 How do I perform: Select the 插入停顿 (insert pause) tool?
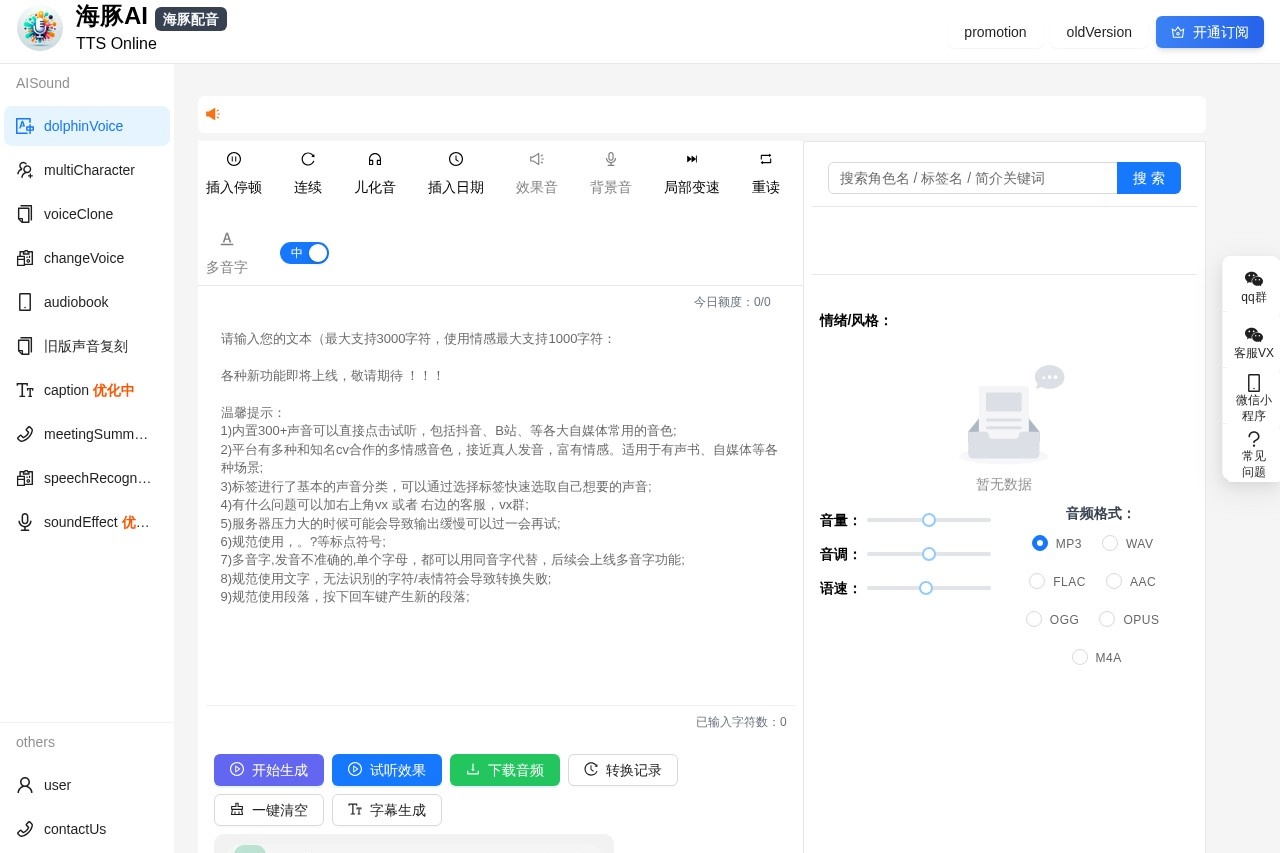point(233,172)
